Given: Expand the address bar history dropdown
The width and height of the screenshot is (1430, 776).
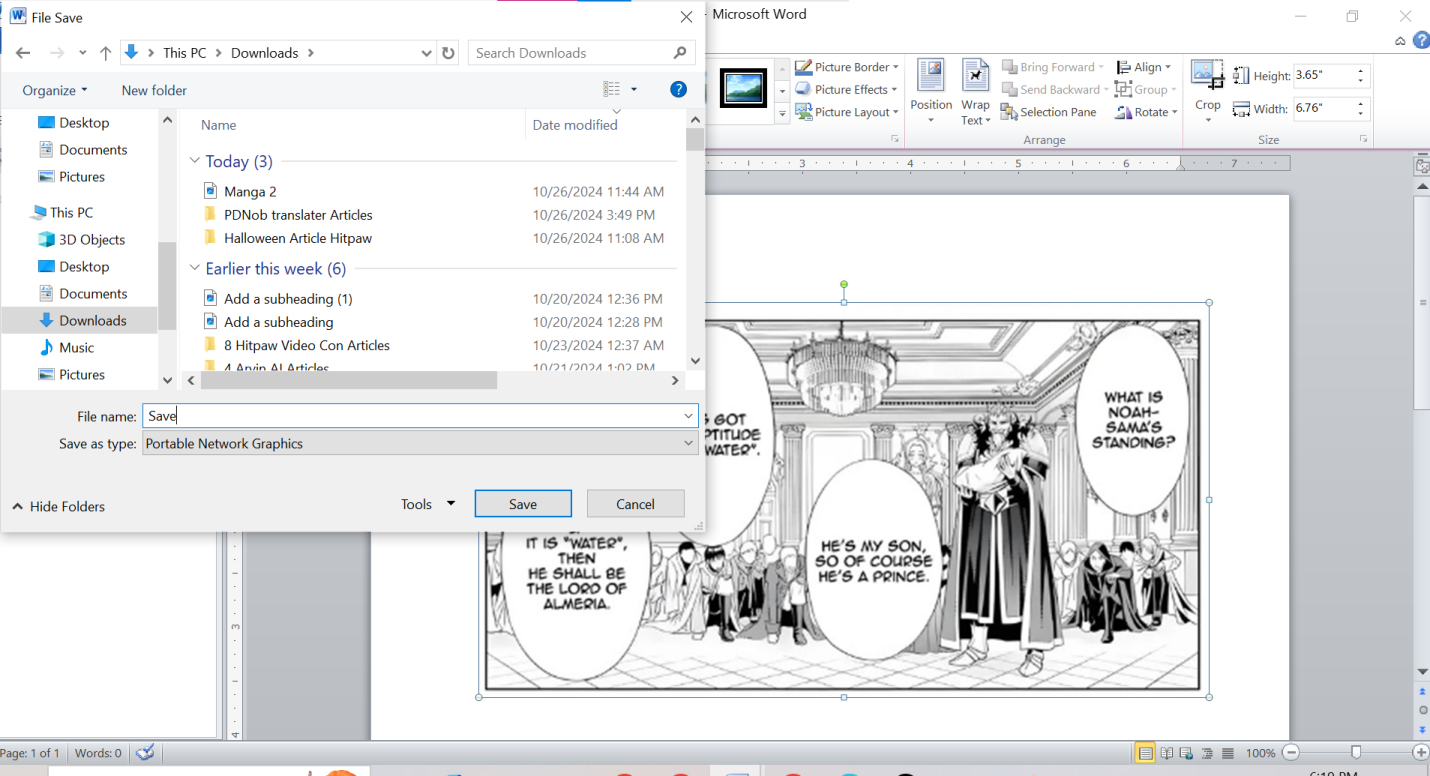Looking at the screenshot, I should [x=427, y=52].
